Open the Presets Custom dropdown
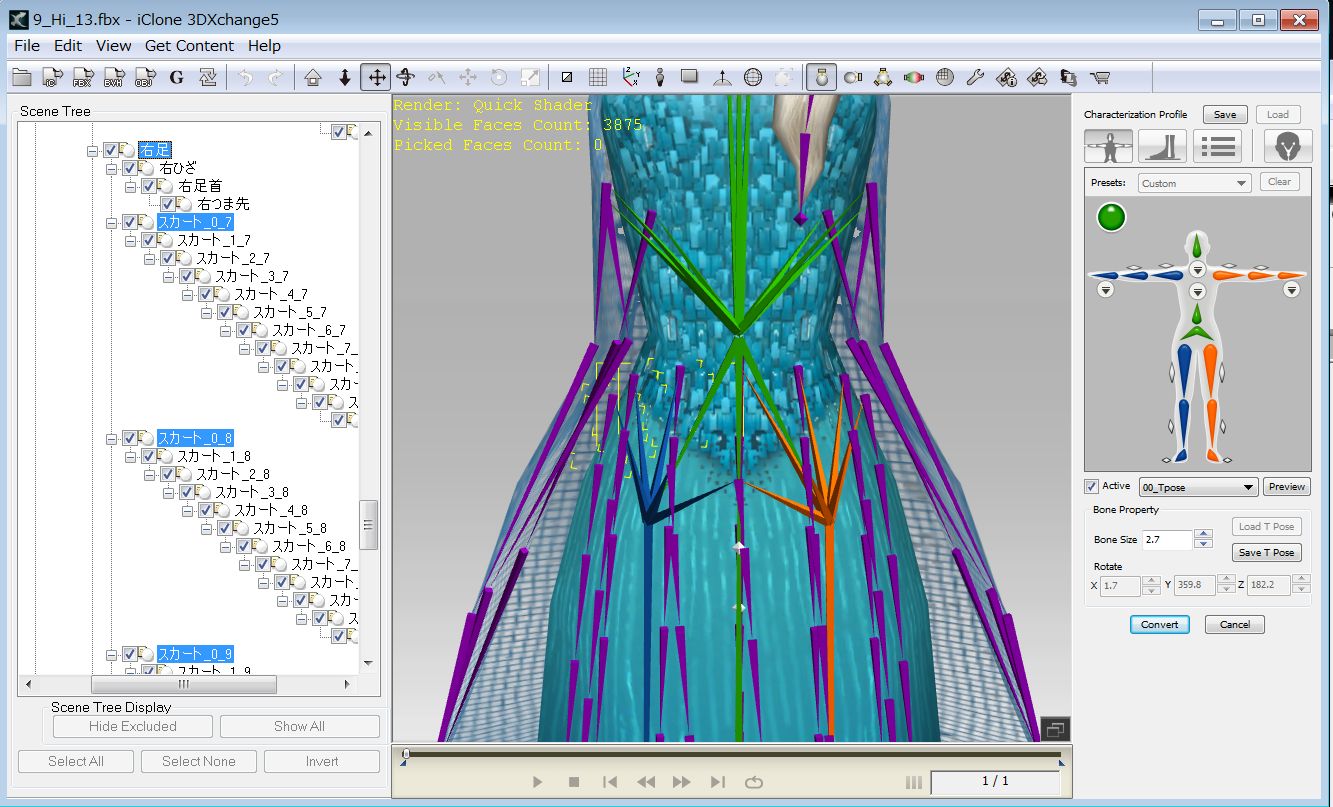This screenshot has width=1333, height=807. tap(1195, 183)
